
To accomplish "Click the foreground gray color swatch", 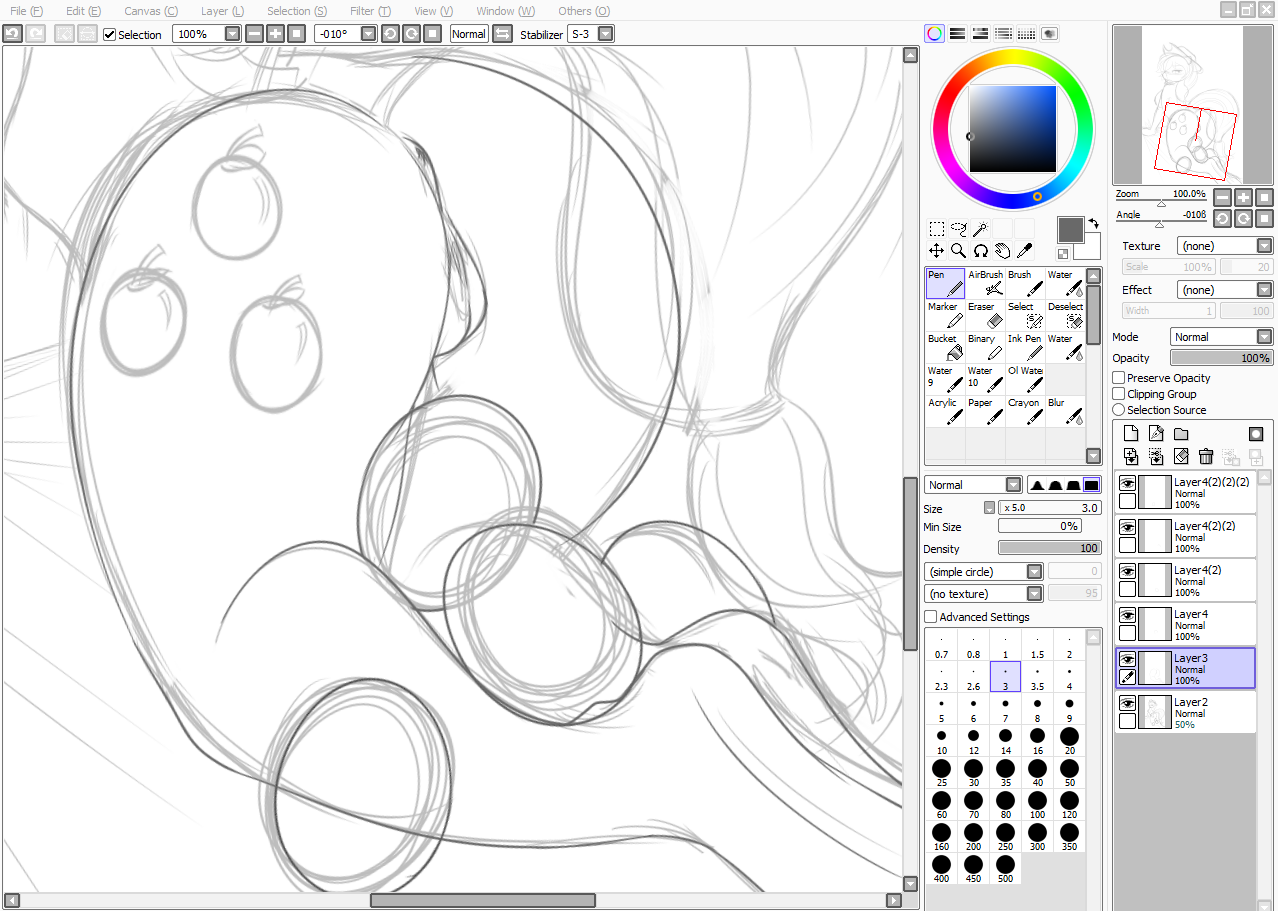I will point(1070,229).
